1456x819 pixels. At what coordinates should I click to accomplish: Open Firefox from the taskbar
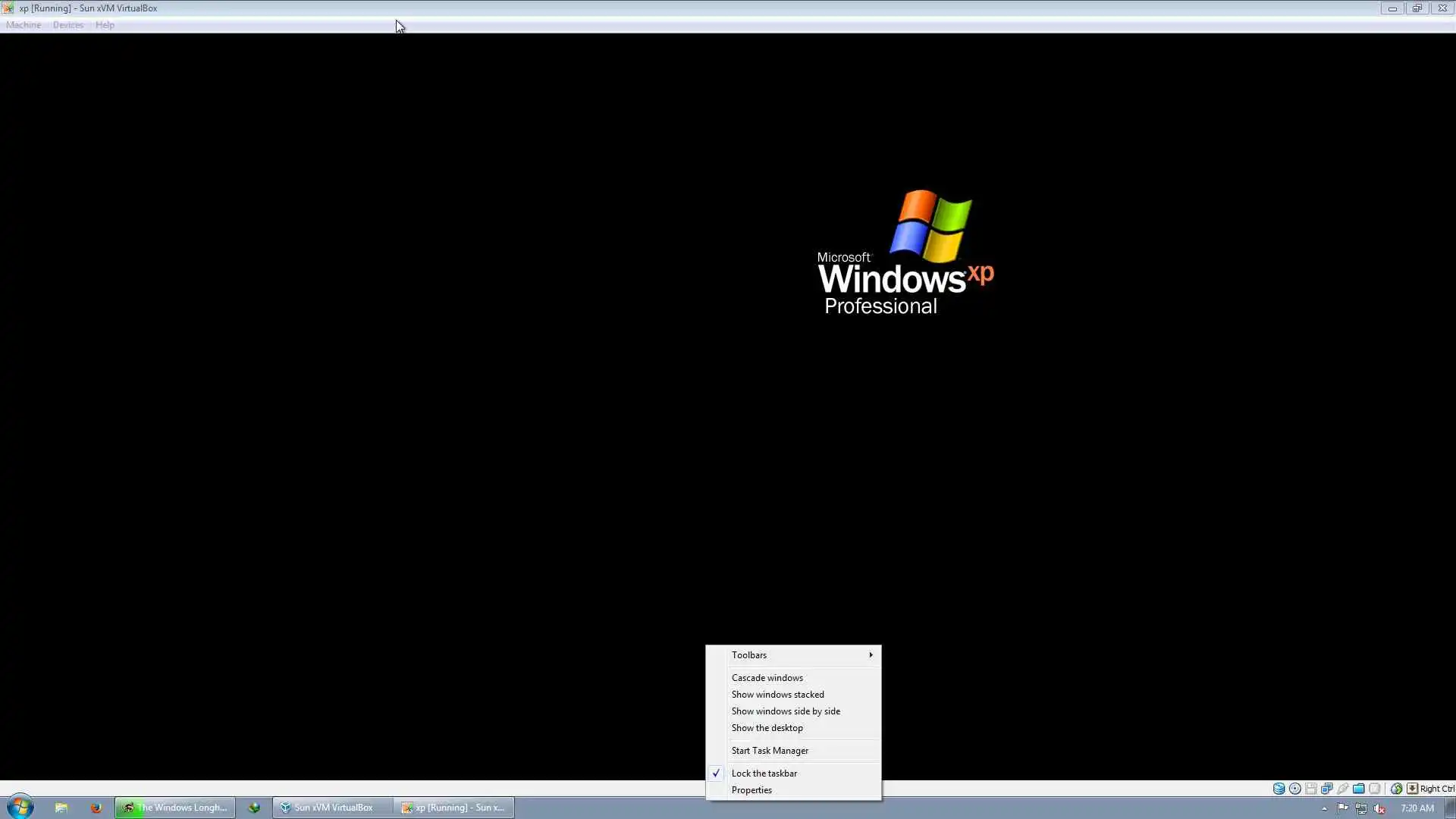96,808
